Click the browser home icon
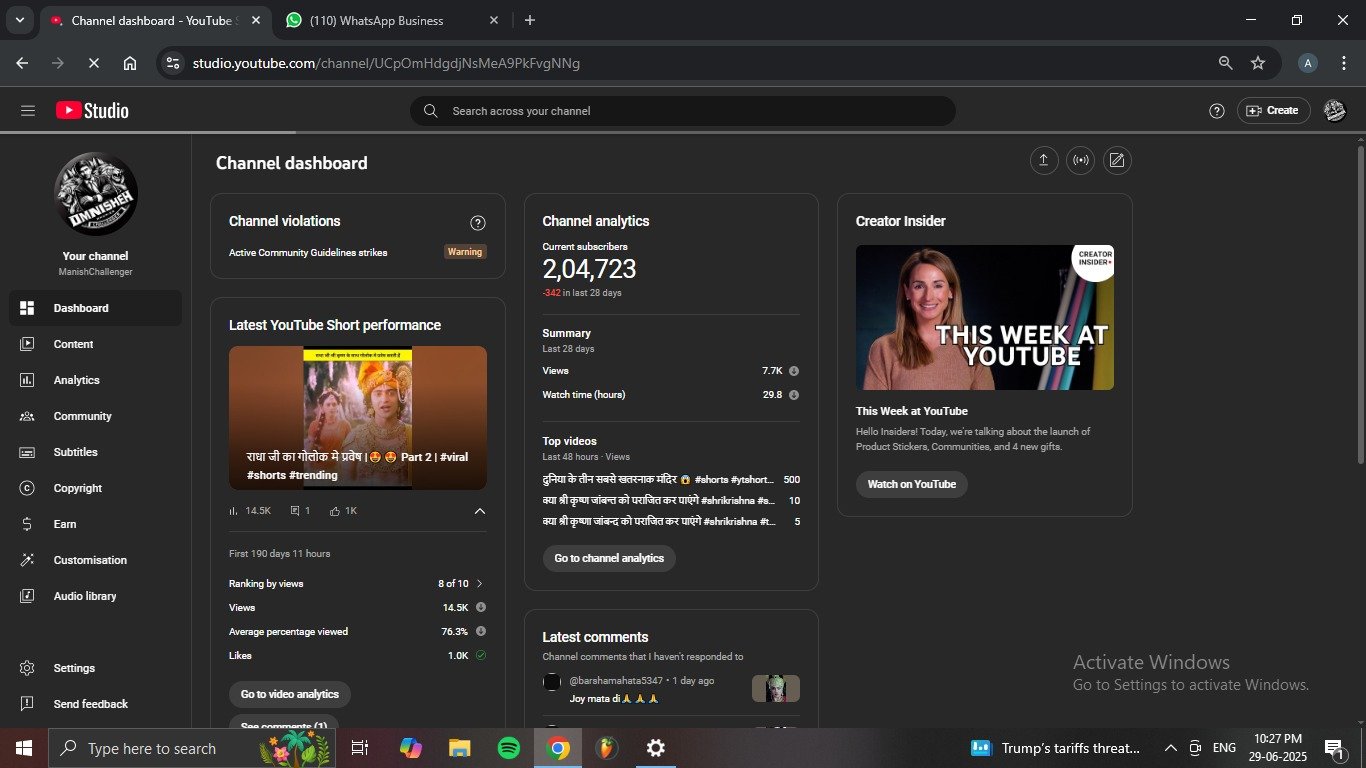The image size is (1366, 768). pos(130,63)
